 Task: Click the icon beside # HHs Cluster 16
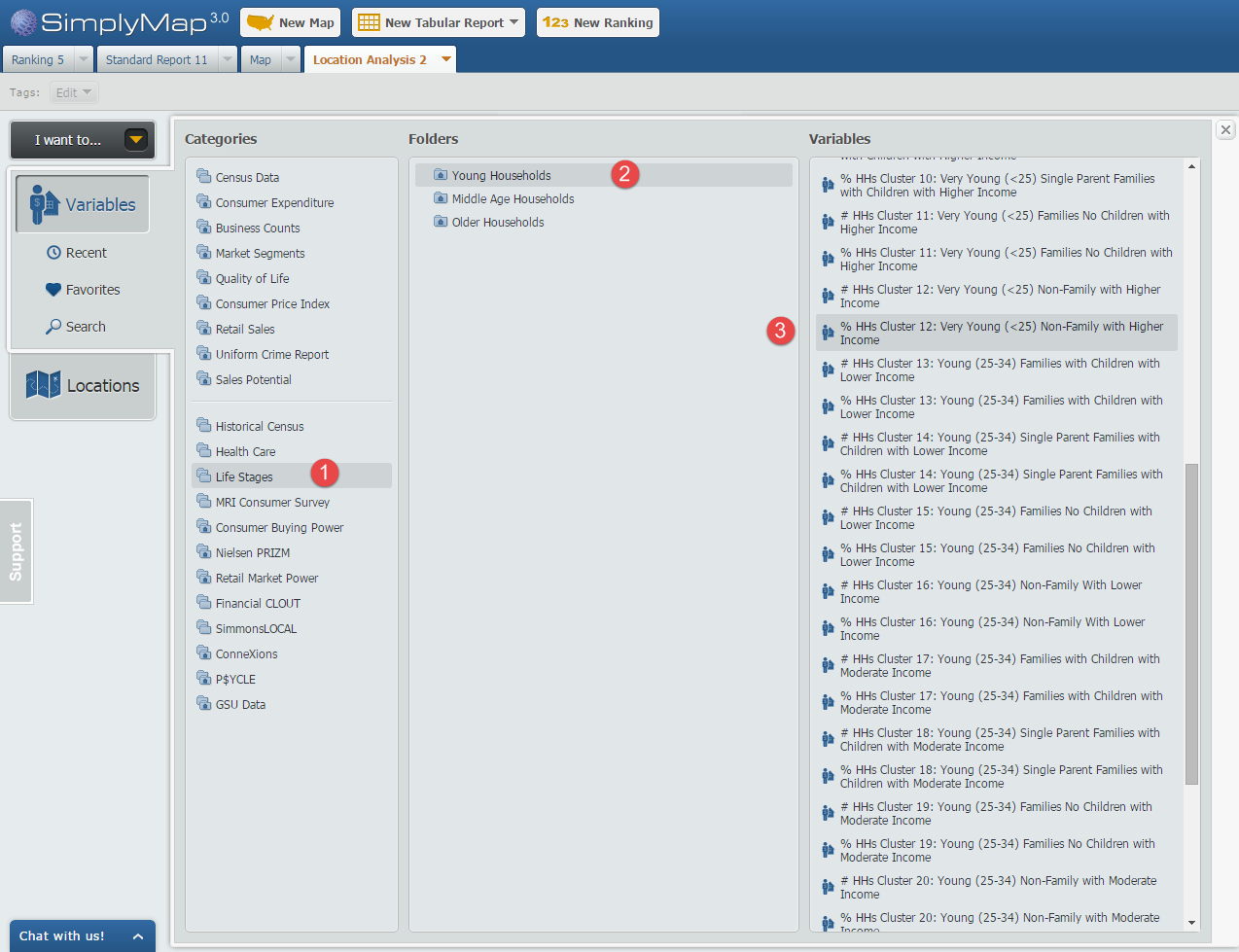828,591
